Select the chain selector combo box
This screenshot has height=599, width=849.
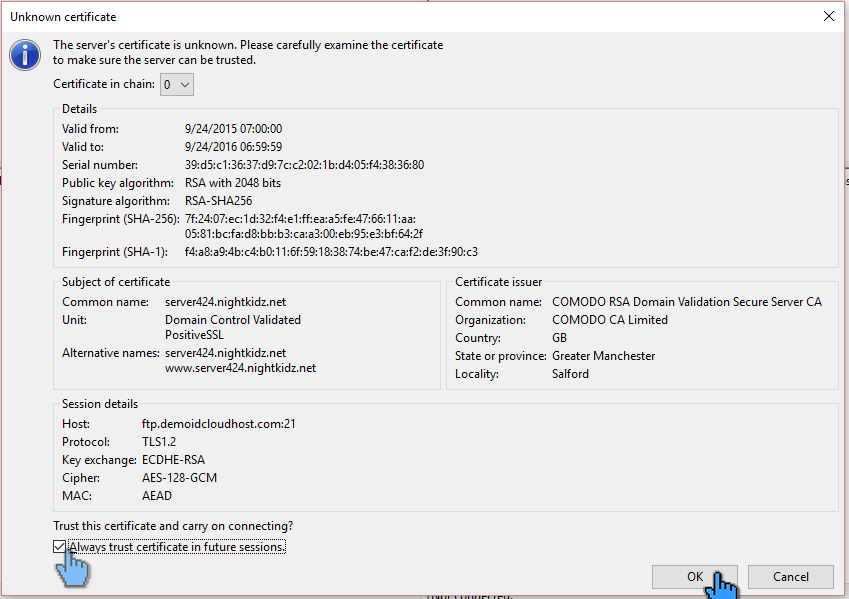click(176, 84)
